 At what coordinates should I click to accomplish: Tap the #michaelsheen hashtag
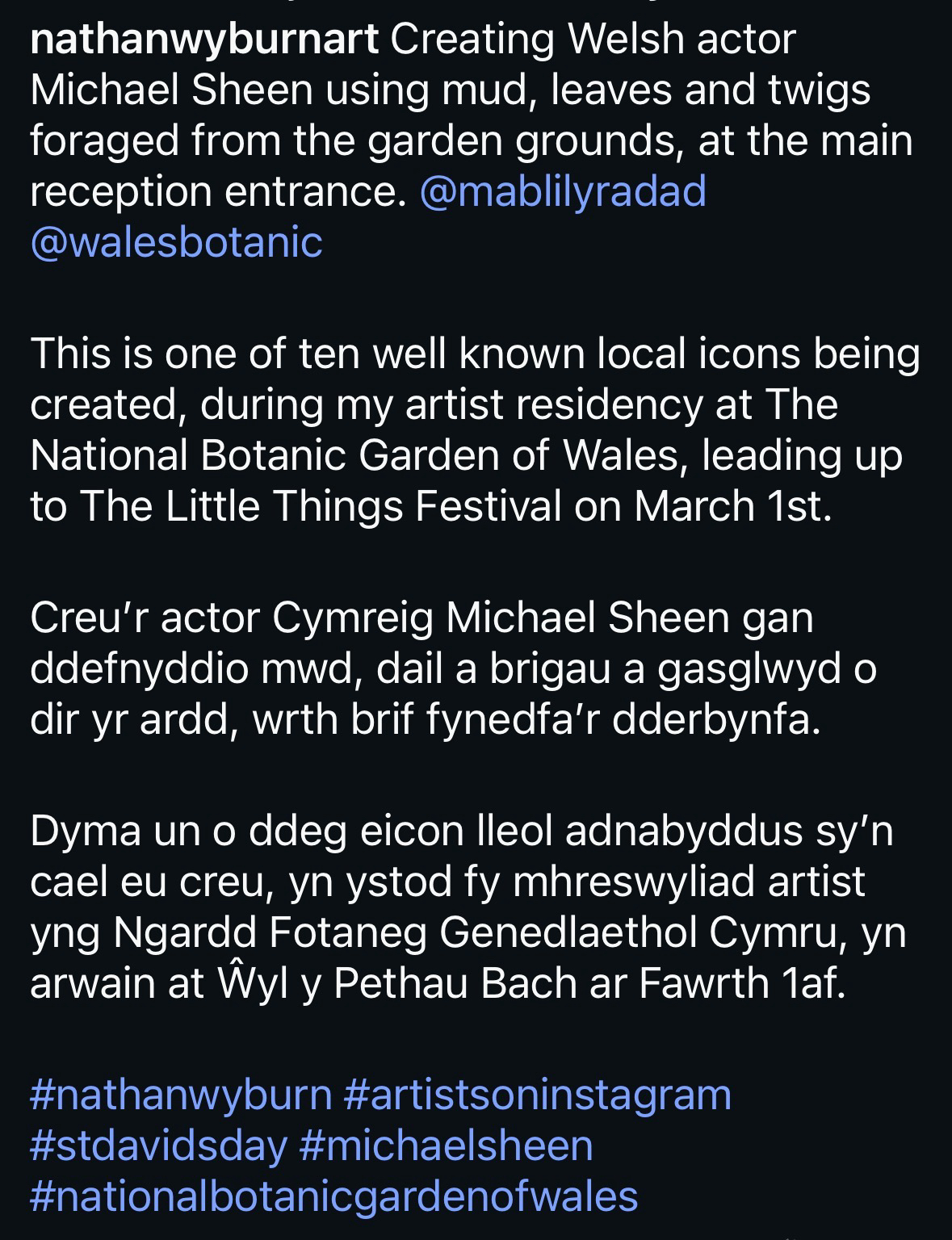click(446, 1146)
